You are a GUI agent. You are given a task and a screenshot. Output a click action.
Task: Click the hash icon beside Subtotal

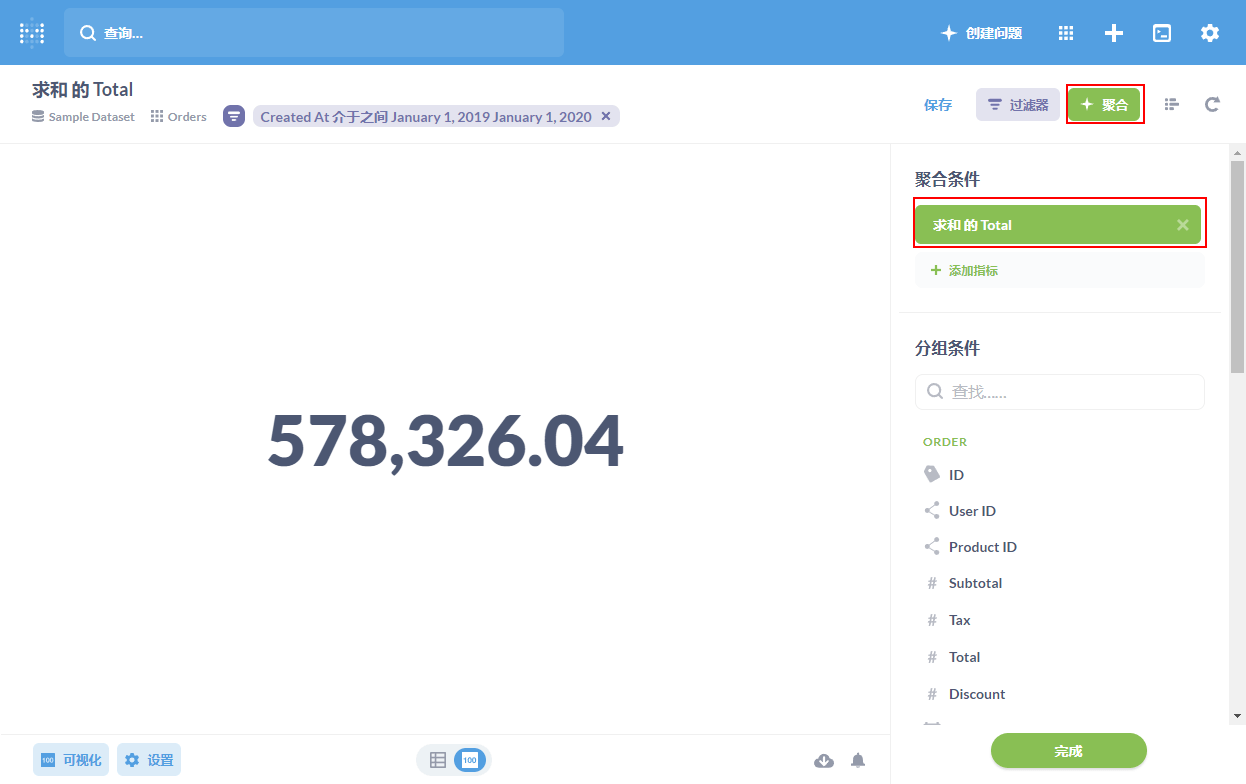coord(932,583)
